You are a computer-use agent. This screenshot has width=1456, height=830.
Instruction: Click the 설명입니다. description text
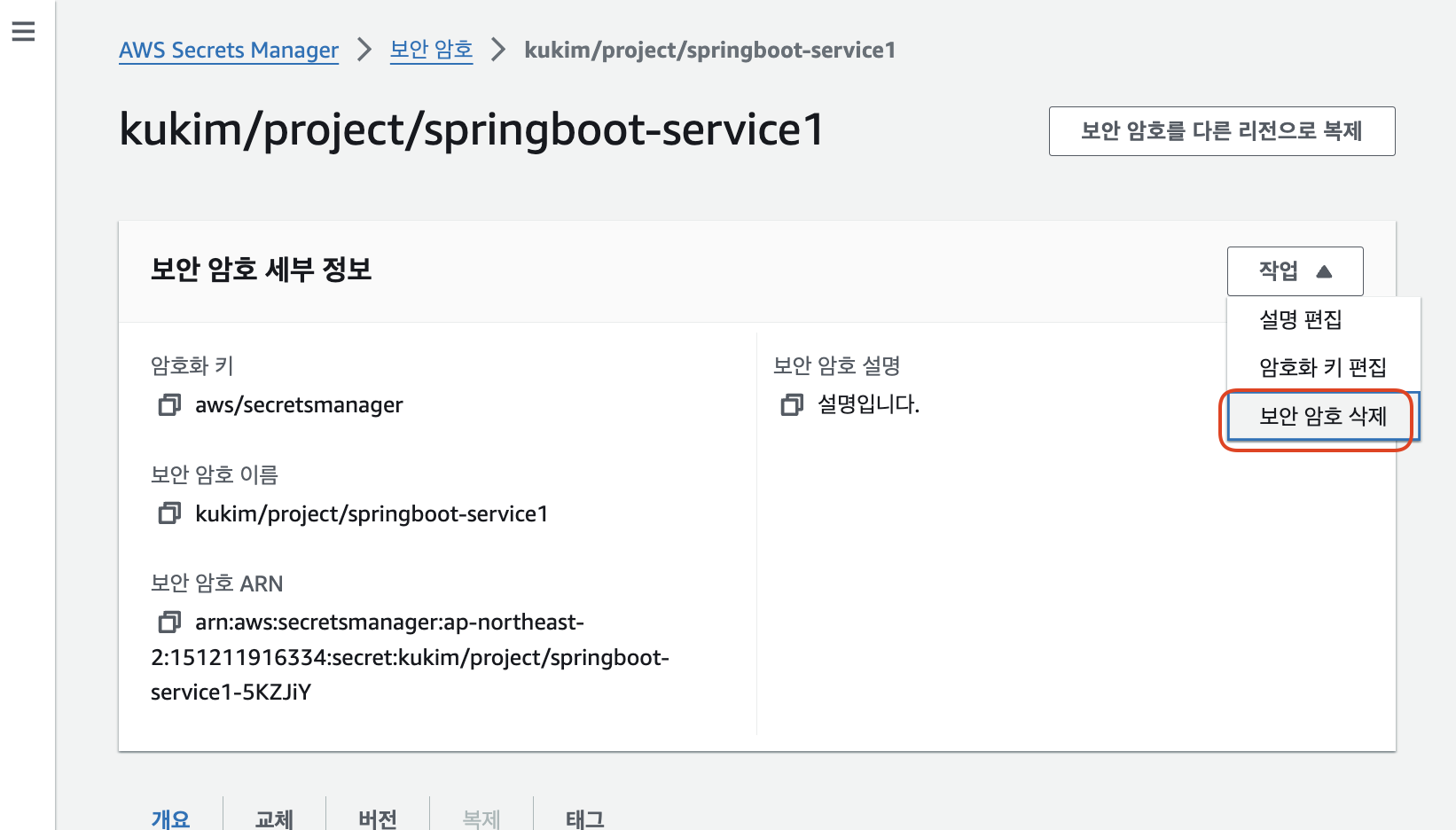(868, 404)
